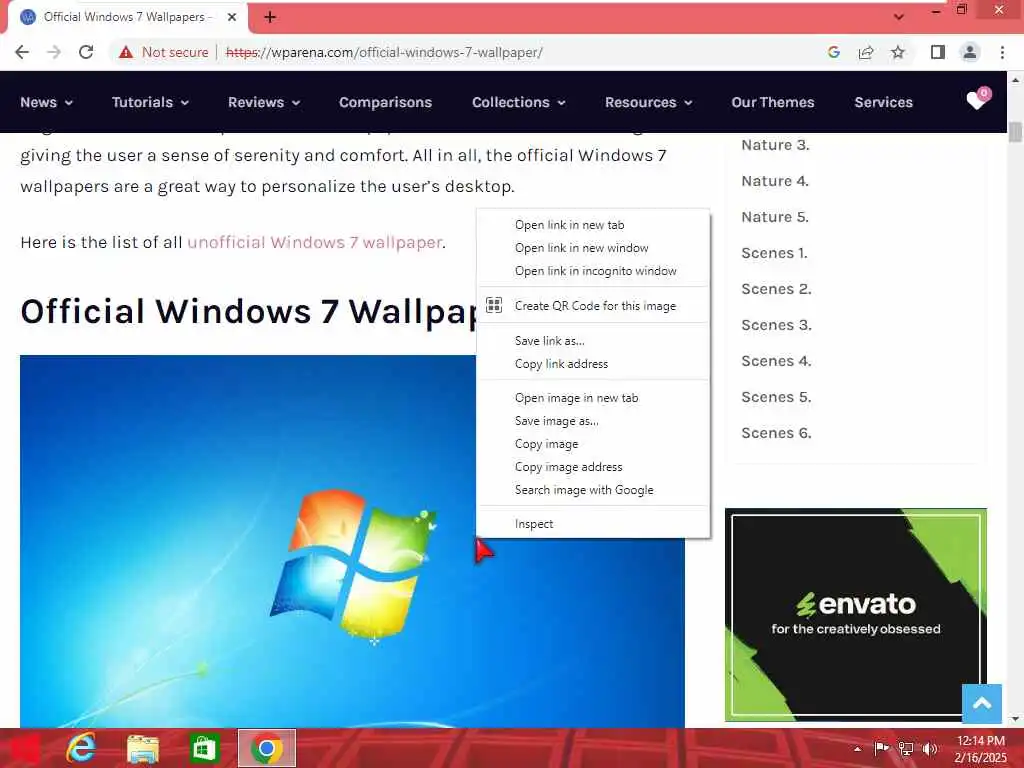Jump to Nature 3. in sidebar

pyautogui.click(x=775, y=145)
